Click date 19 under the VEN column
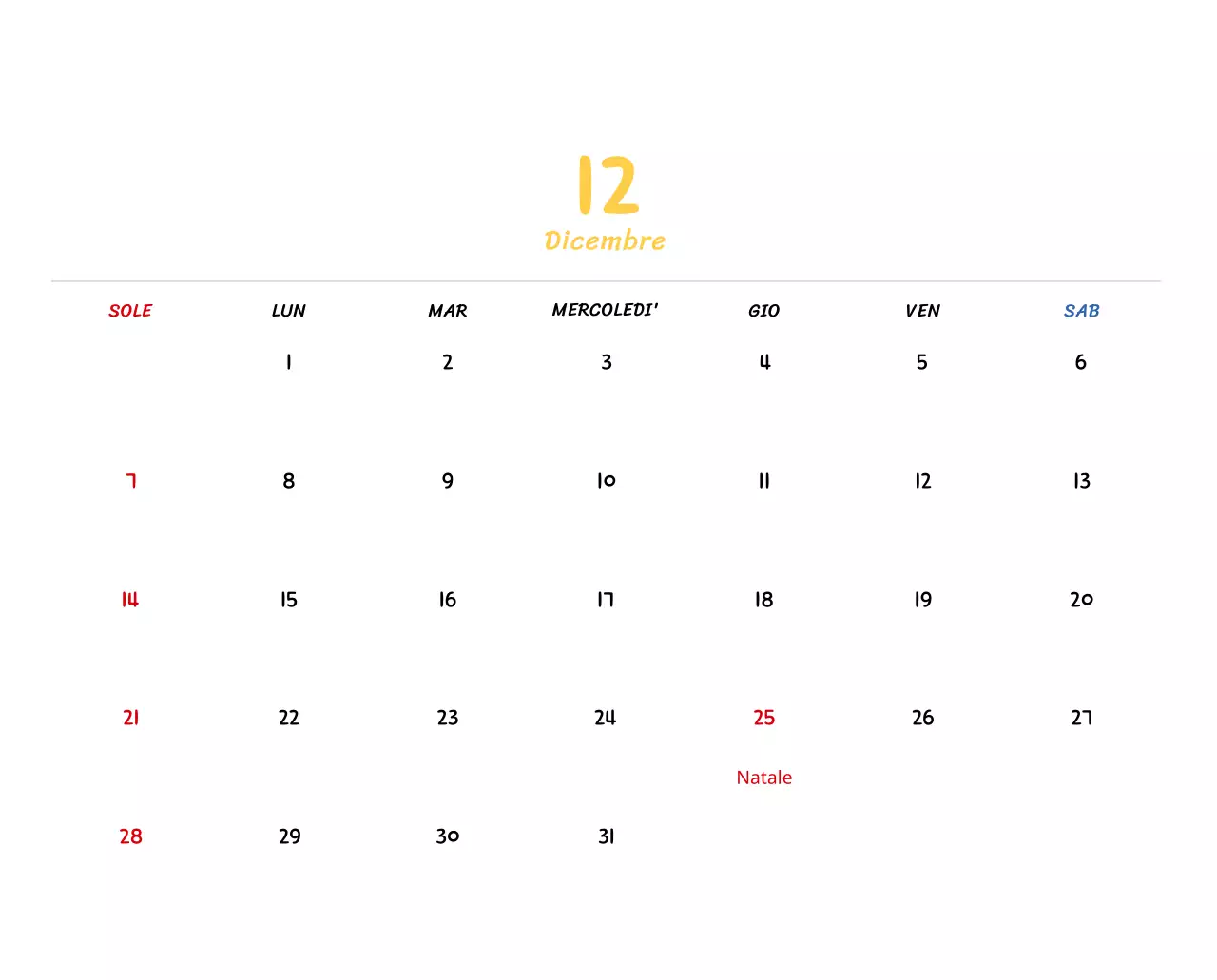The height and width of the screenshot is (980, 1217). (921, 599)
